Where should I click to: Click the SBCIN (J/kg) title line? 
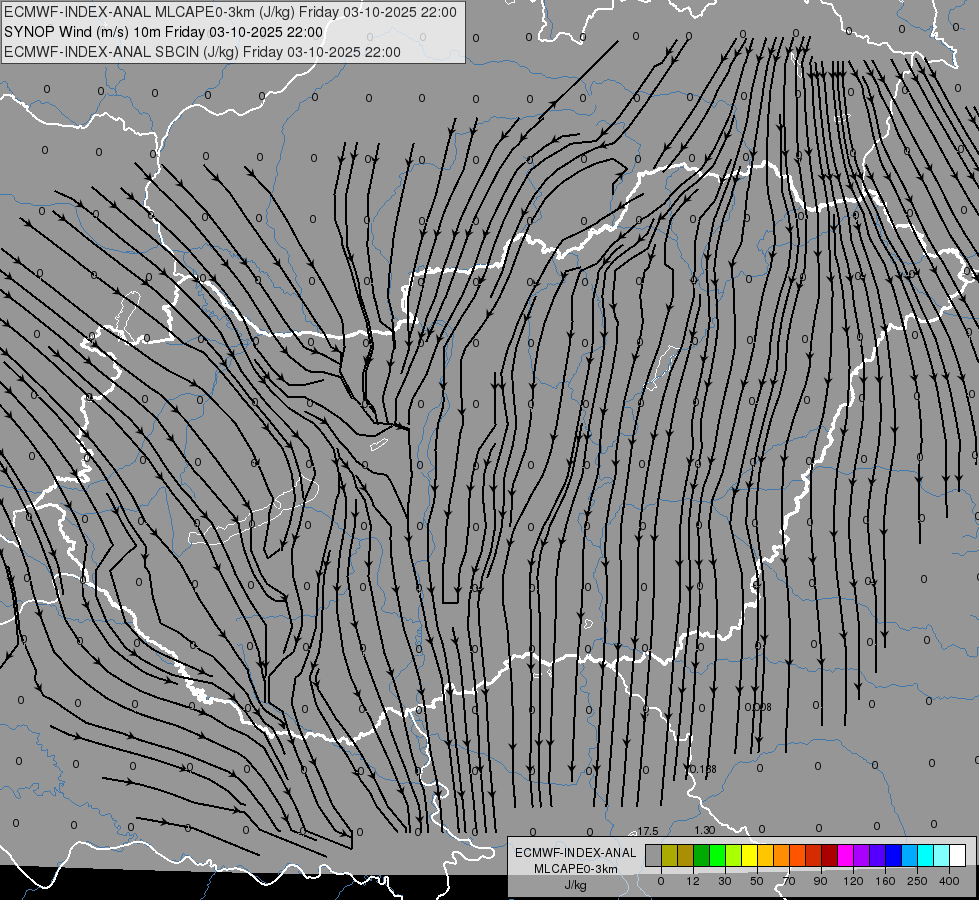pyautogui.click(x=202, y=52)
